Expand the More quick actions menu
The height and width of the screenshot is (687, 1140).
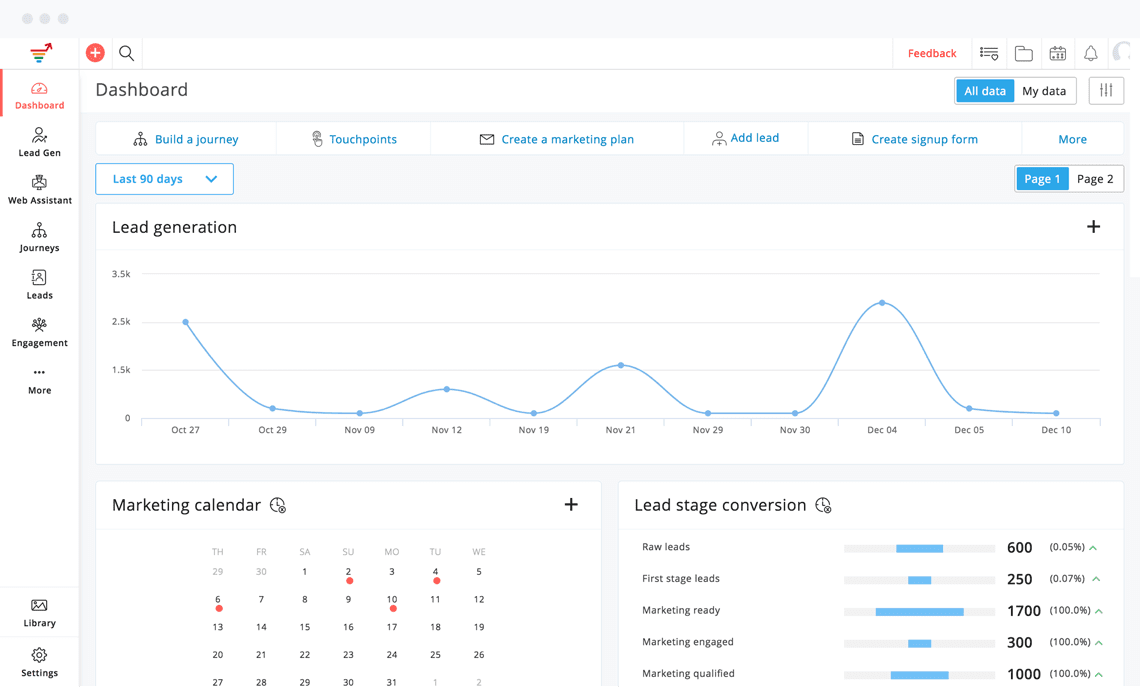click(x=1072, y=139)
